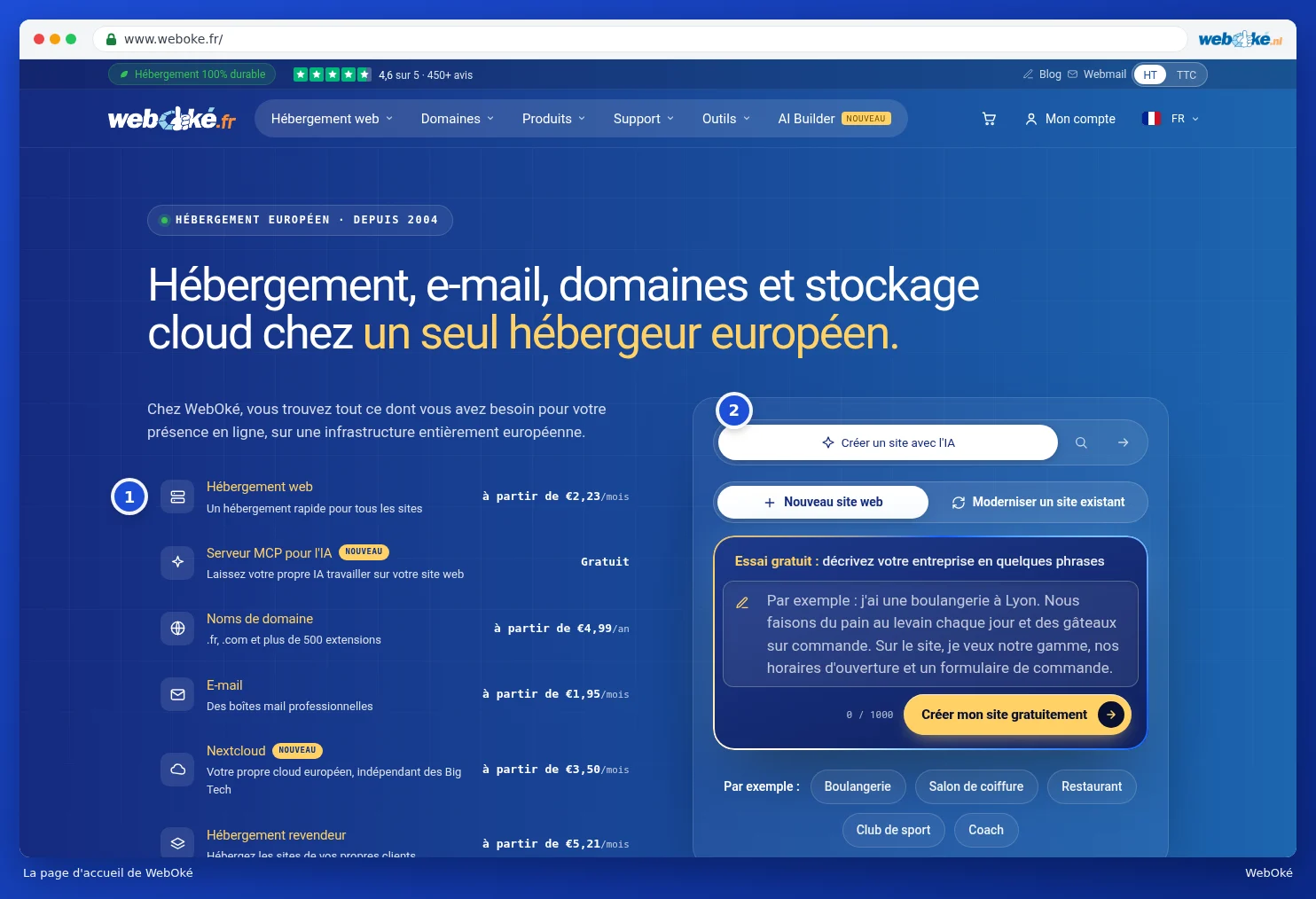Open the Hébergement revendeur link
Viewport: 1316px width, 899px height.
click(276, 835)
